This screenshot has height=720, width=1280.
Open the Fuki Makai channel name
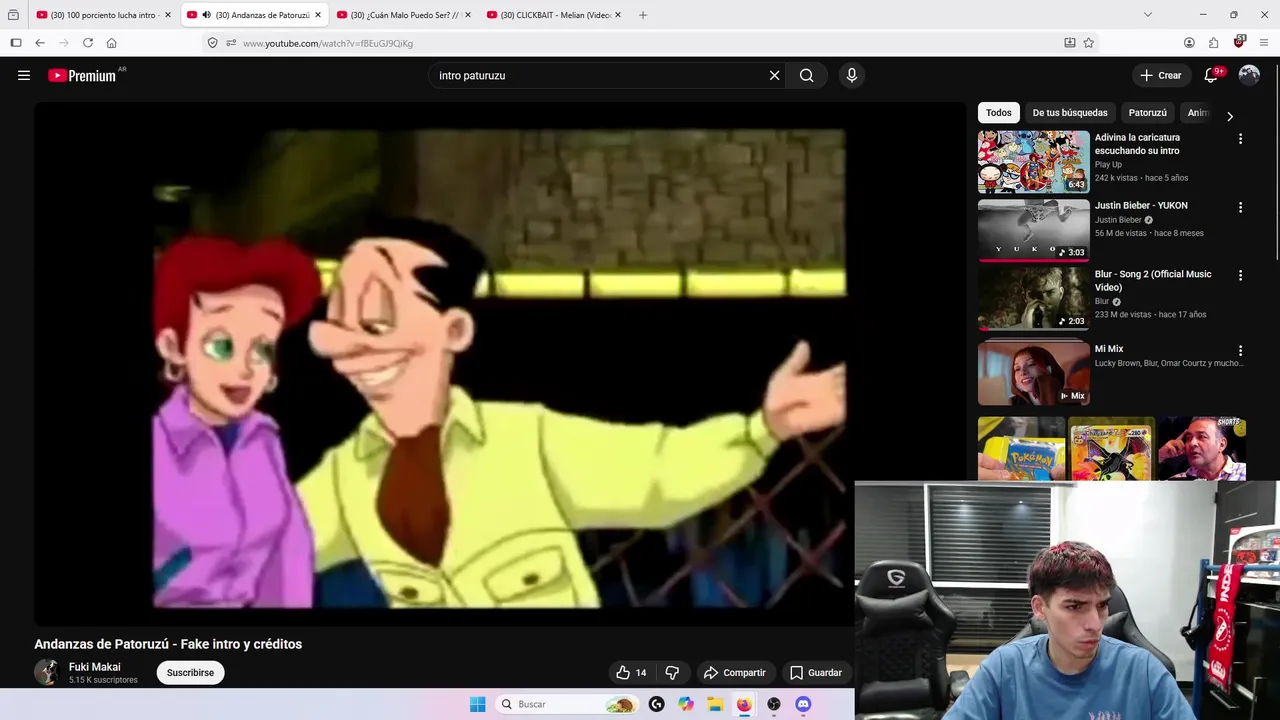click(95, 667)
